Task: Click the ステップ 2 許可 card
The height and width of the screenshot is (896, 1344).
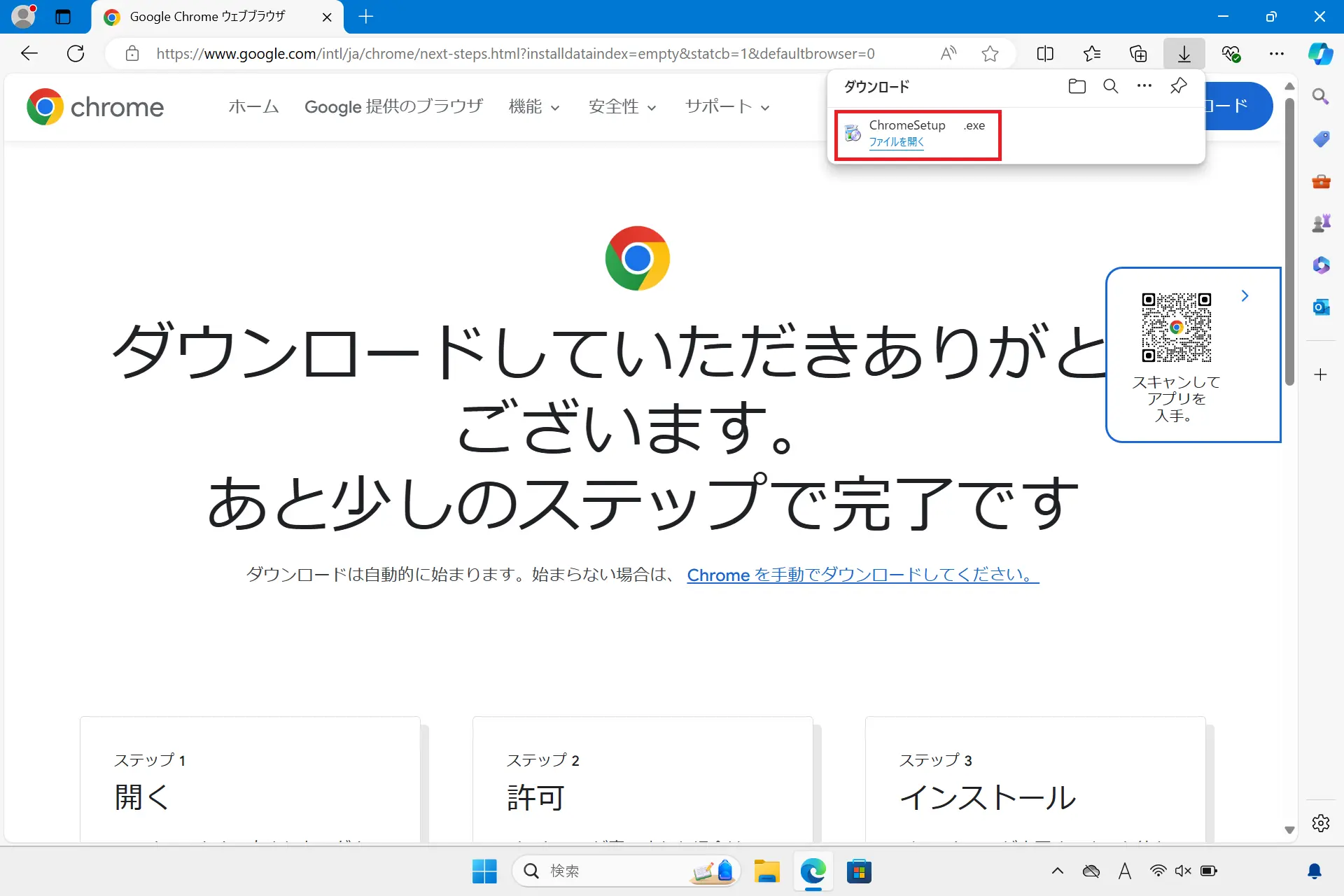Action: point(643,779)
